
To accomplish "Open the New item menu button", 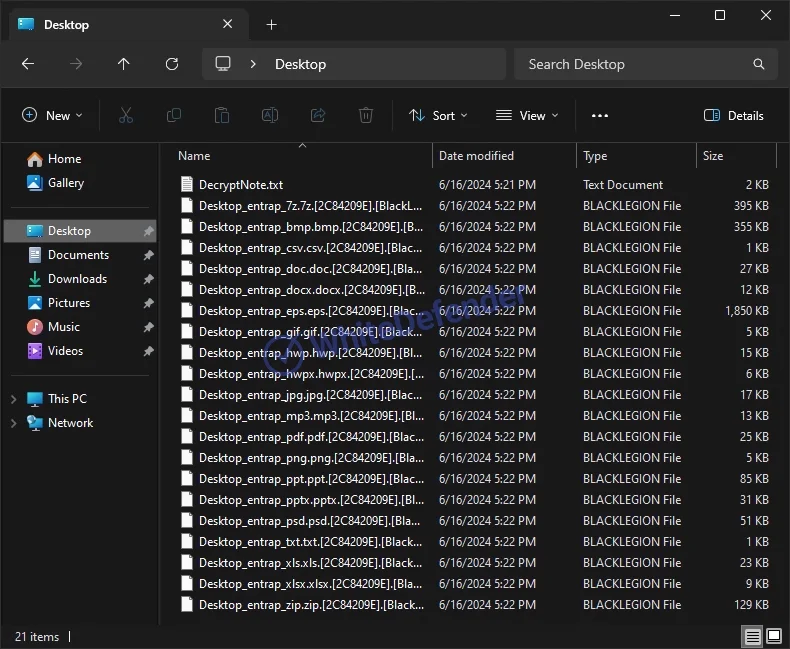I will pos(52,116).
